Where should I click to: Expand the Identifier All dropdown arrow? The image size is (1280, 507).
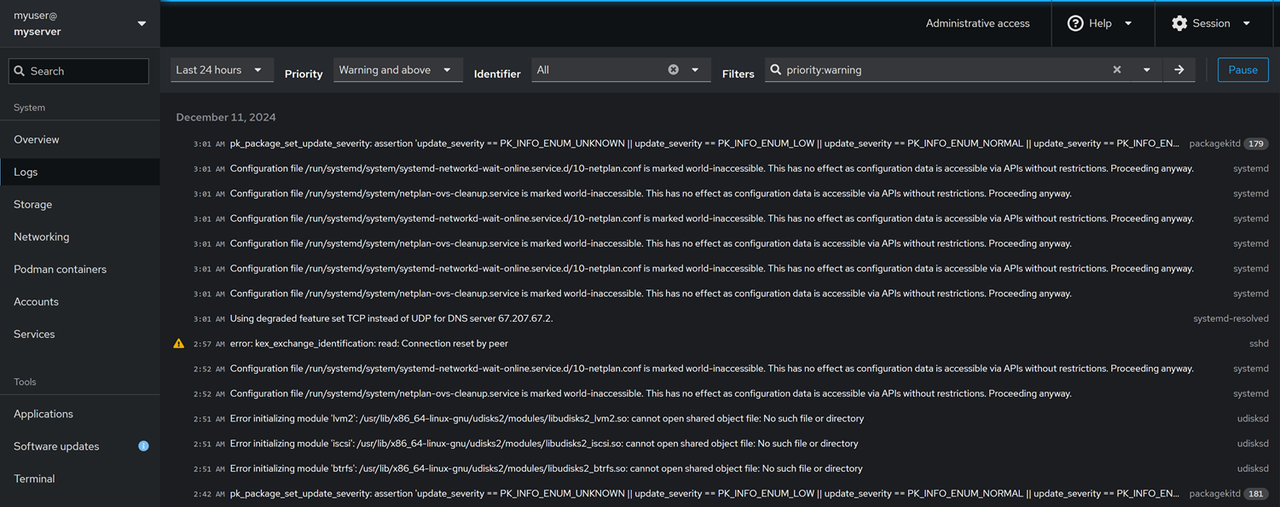click(695, 70)
